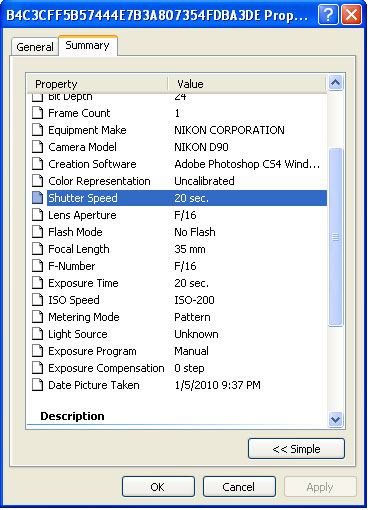Image resolution: width=370 pixels, height=510 pixels.
Task: Click the OK button
Action: point(158,487)
